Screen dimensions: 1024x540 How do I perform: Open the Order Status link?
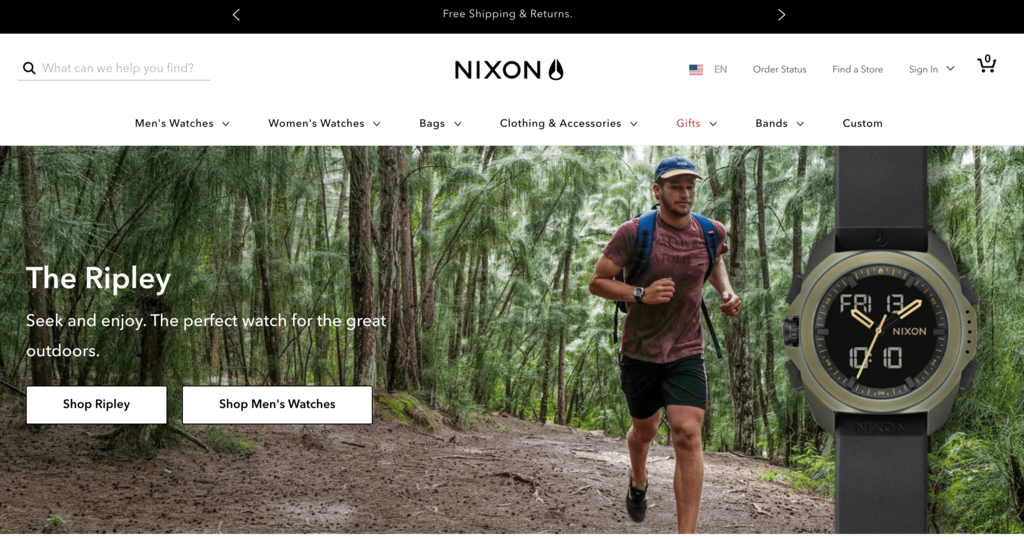click(x=779, y=69)
